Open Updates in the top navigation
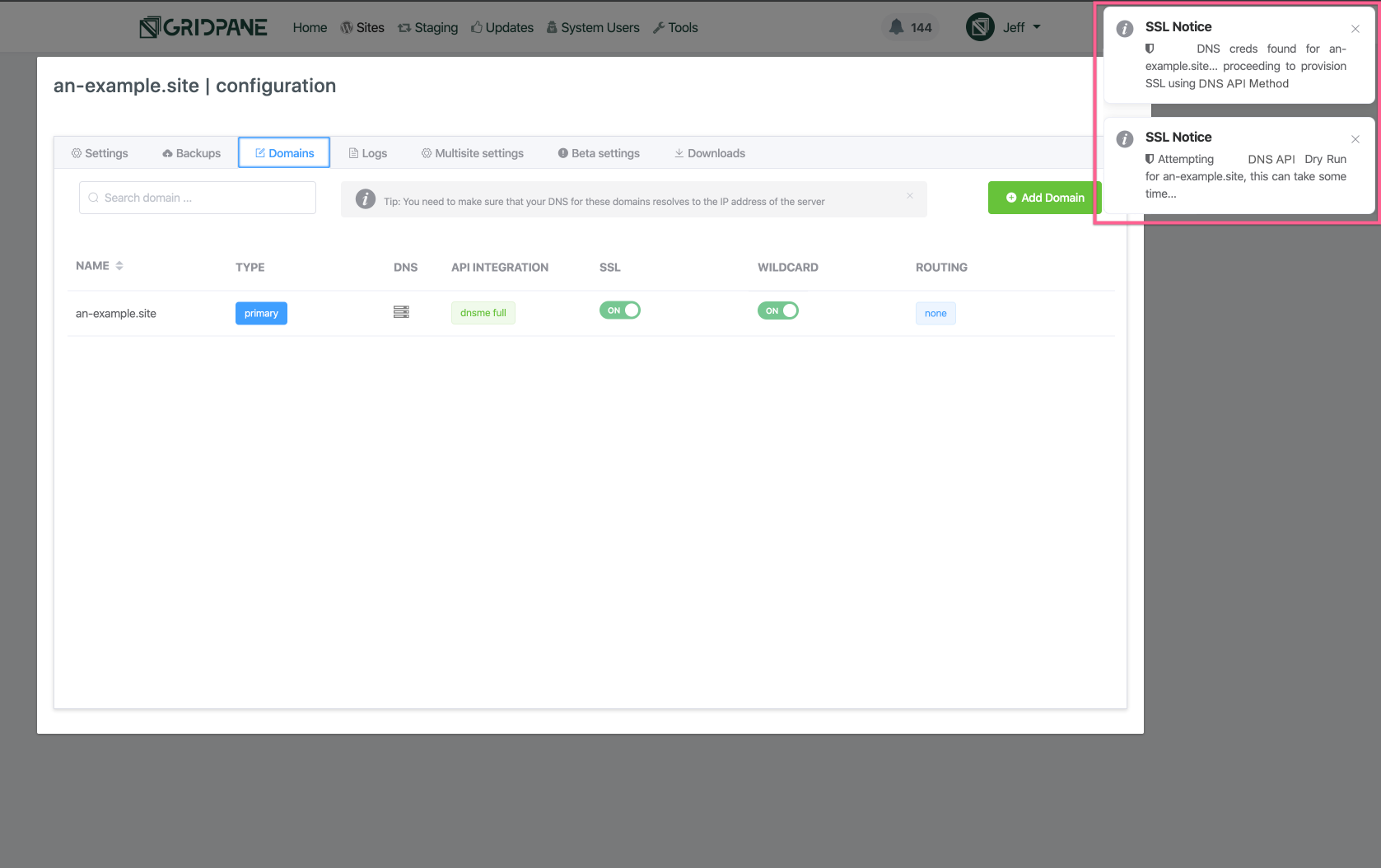This screenshot has width=1381, height=868. click(x=502, y=27)
